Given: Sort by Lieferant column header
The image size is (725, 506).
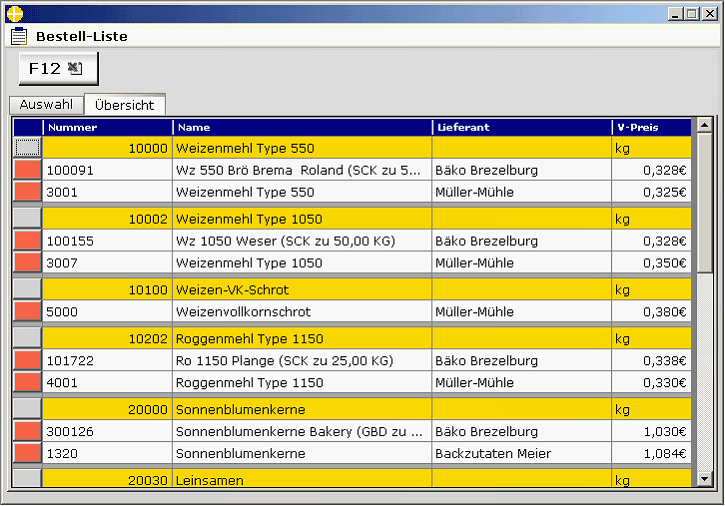Looking at the screenshot, I should pyautogui.click(x=522, y=127).
